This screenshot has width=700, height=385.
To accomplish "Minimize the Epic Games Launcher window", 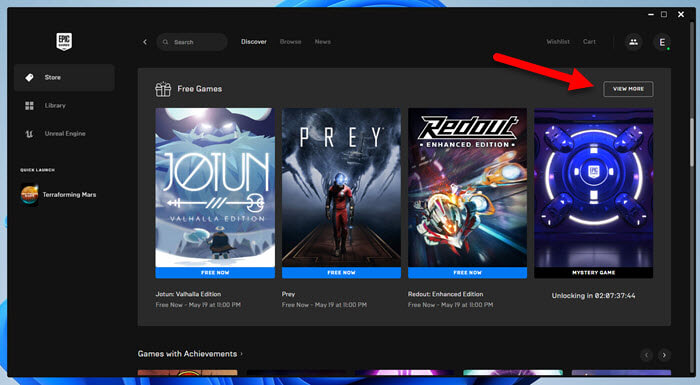I will tap(651, 14).
